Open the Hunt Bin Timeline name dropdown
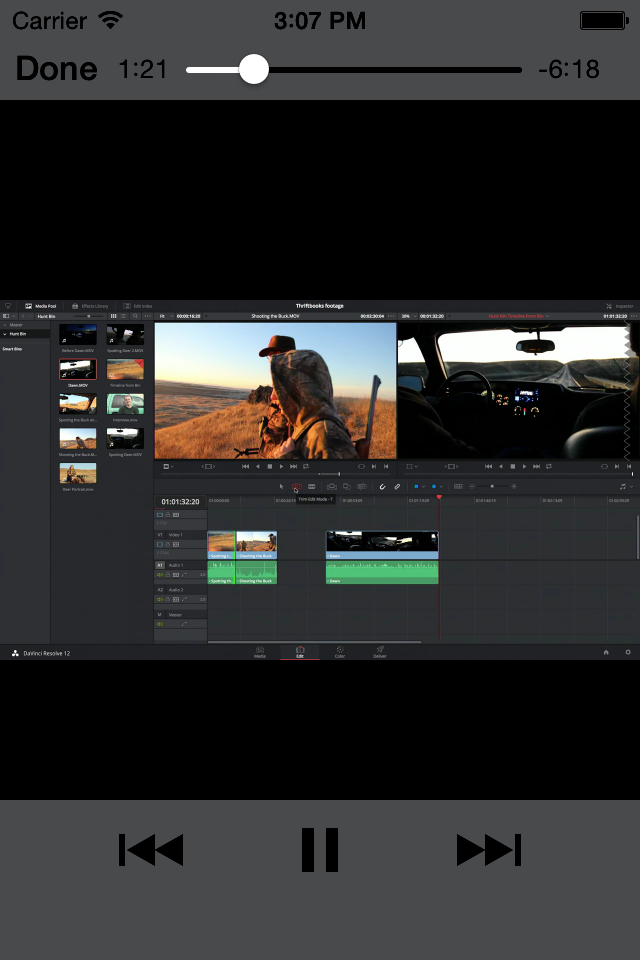Image resolution: width=640 pixels, height=960 pixels. (519, 316)
